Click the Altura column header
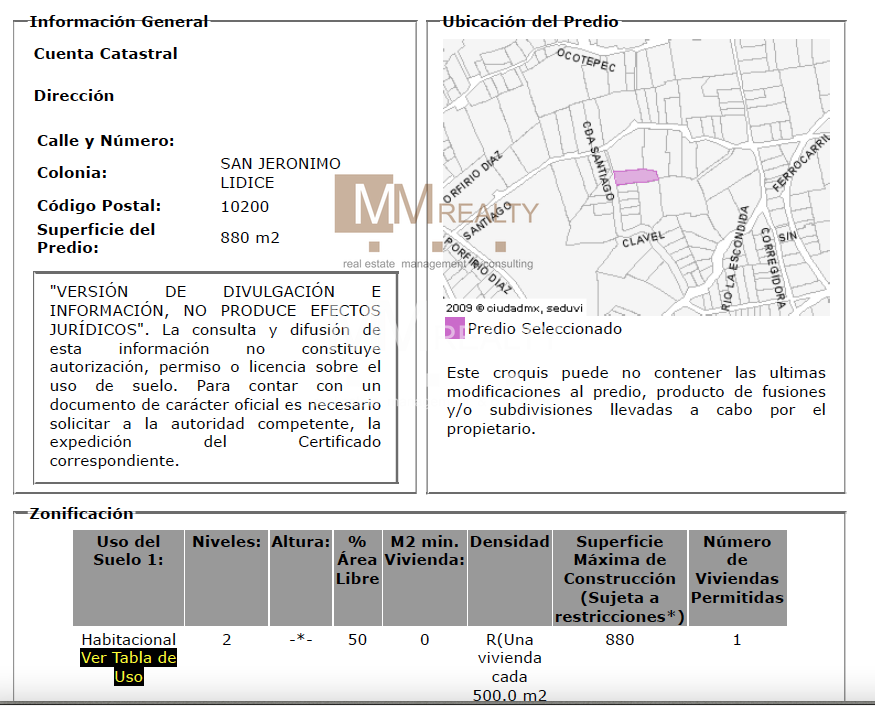 coord(301,542)
